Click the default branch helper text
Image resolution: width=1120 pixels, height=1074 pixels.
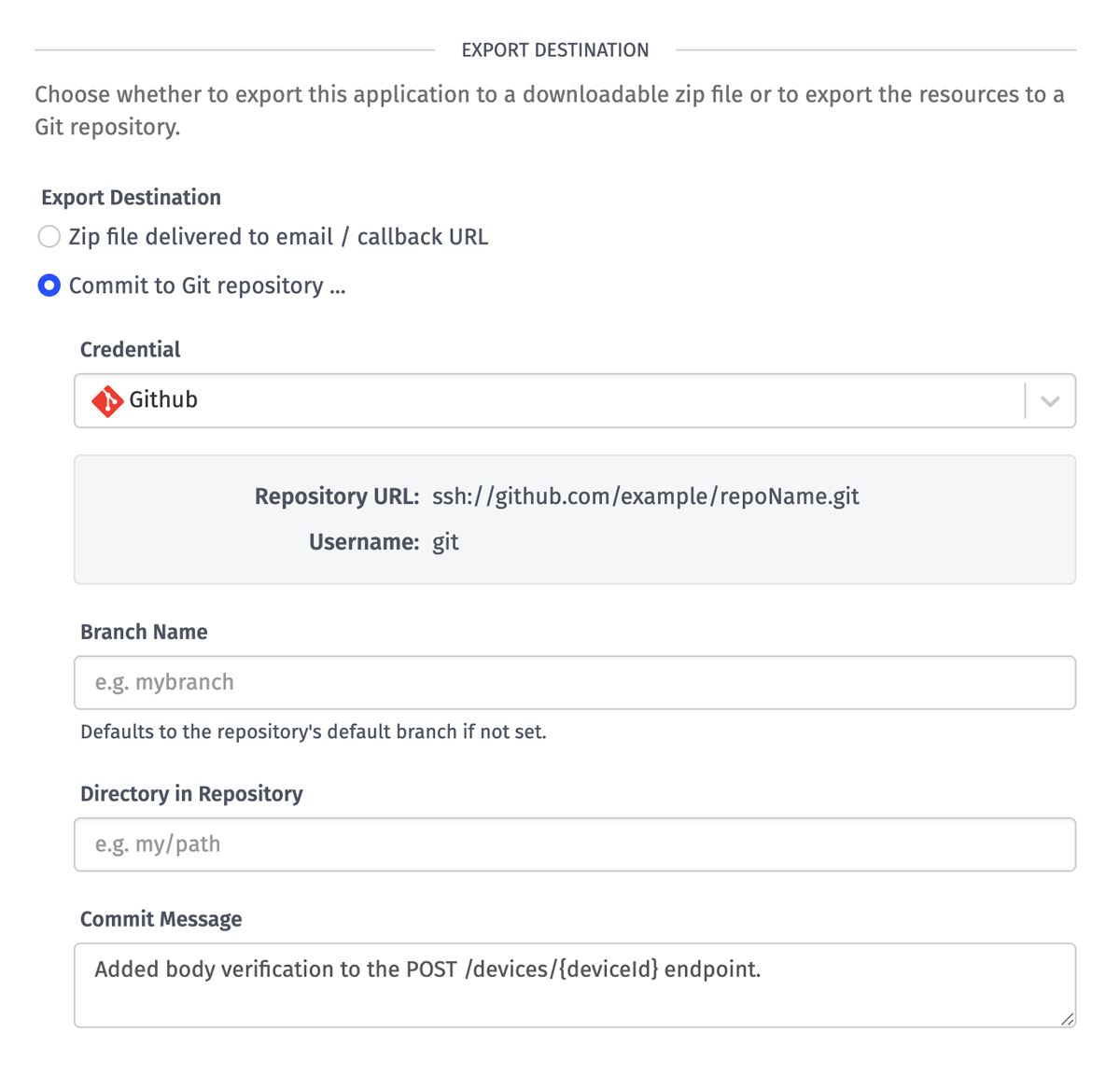[313, 732]
